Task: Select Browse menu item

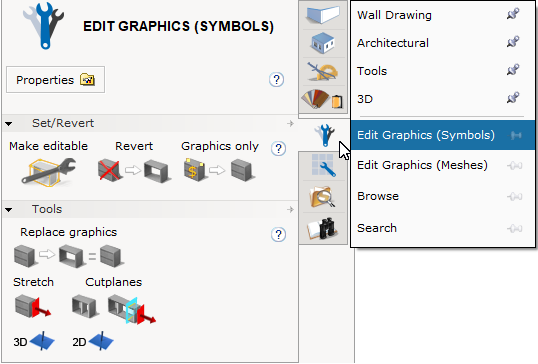Action: pyautogui.click(x=443, y=196)
